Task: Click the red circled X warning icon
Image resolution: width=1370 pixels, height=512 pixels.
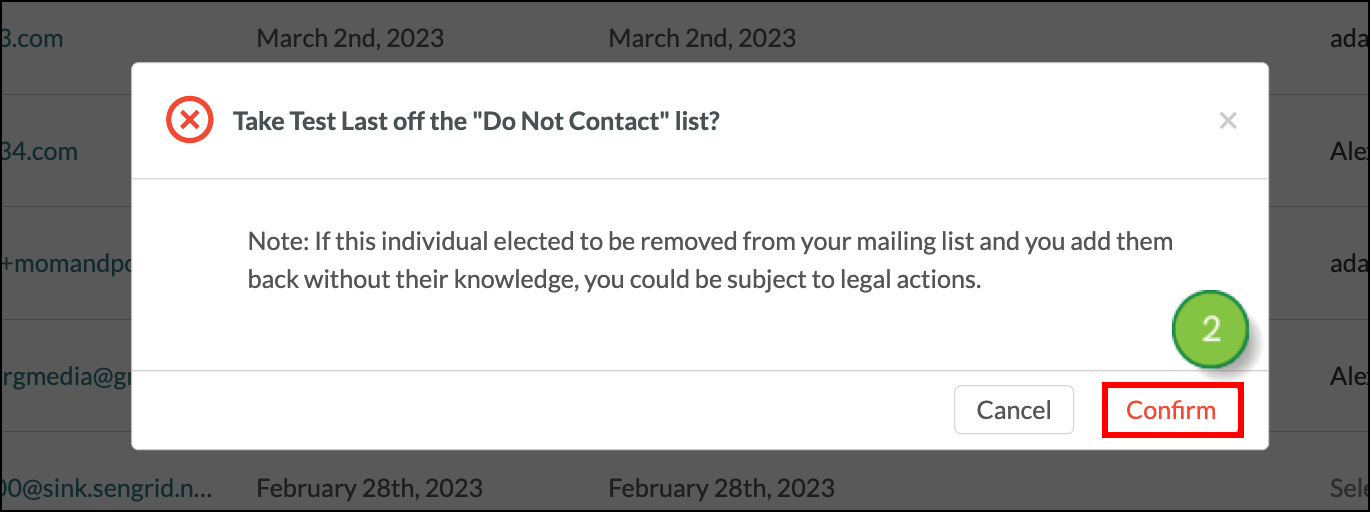Action: (189, 121)
